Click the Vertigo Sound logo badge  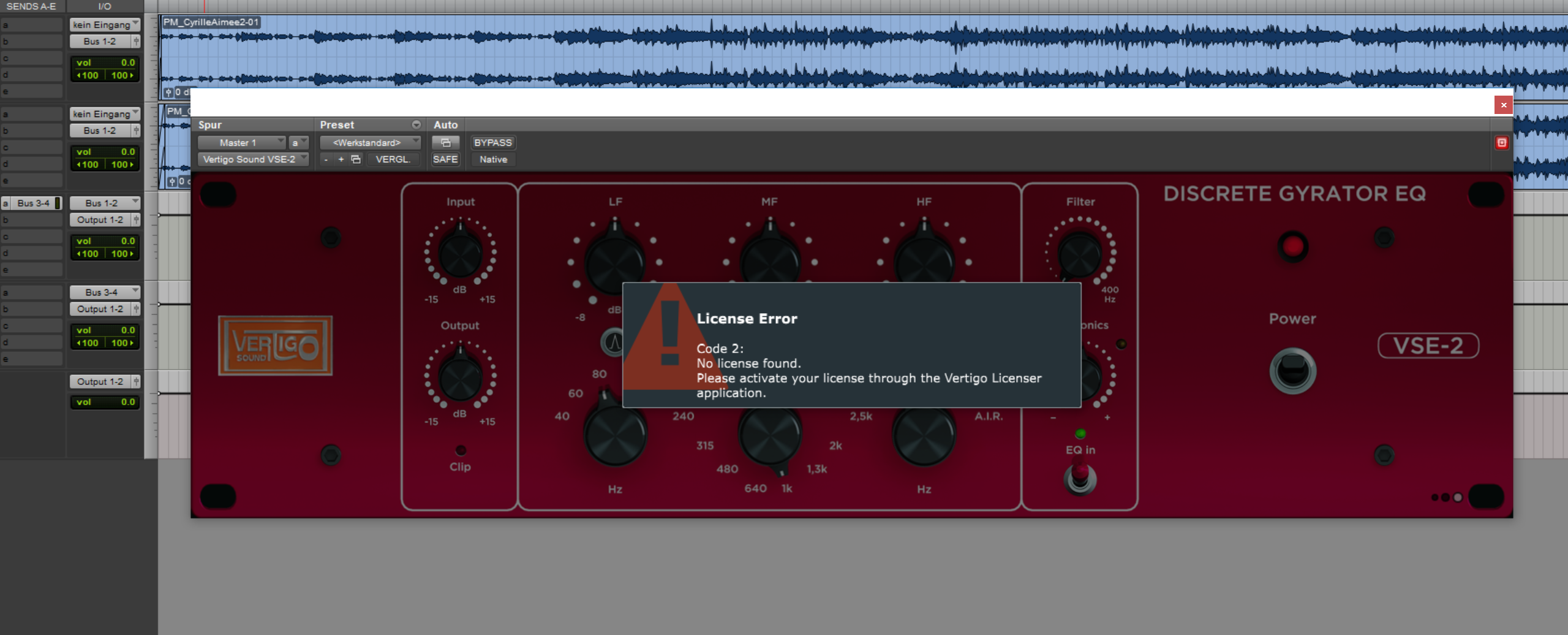click(x=275, y=346)
